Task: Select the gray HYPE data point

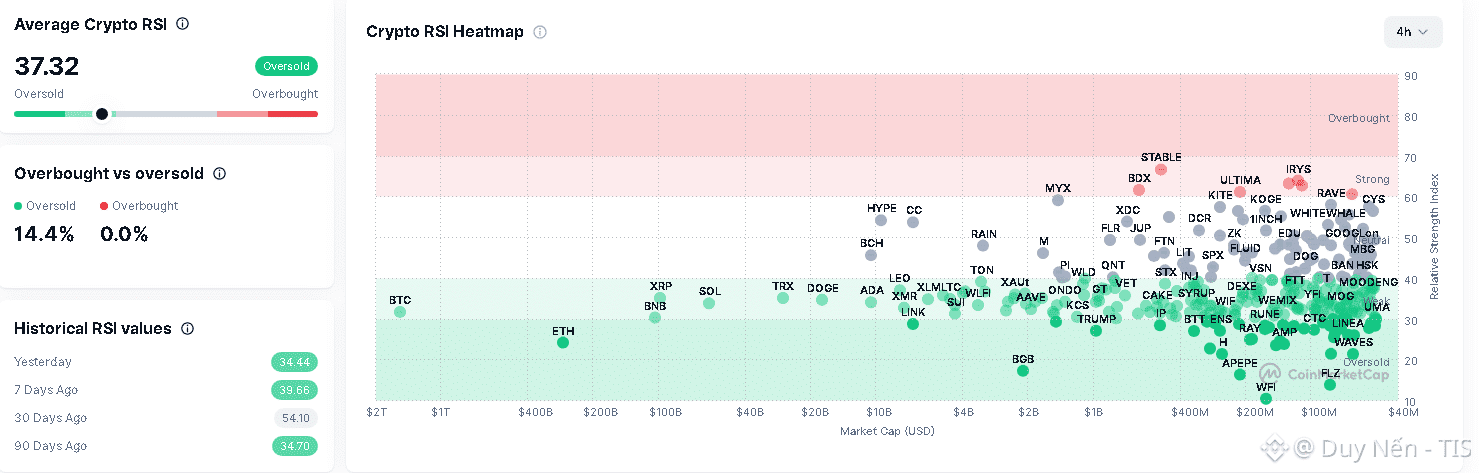Action: pyautogui.click(x=881, y=221)
